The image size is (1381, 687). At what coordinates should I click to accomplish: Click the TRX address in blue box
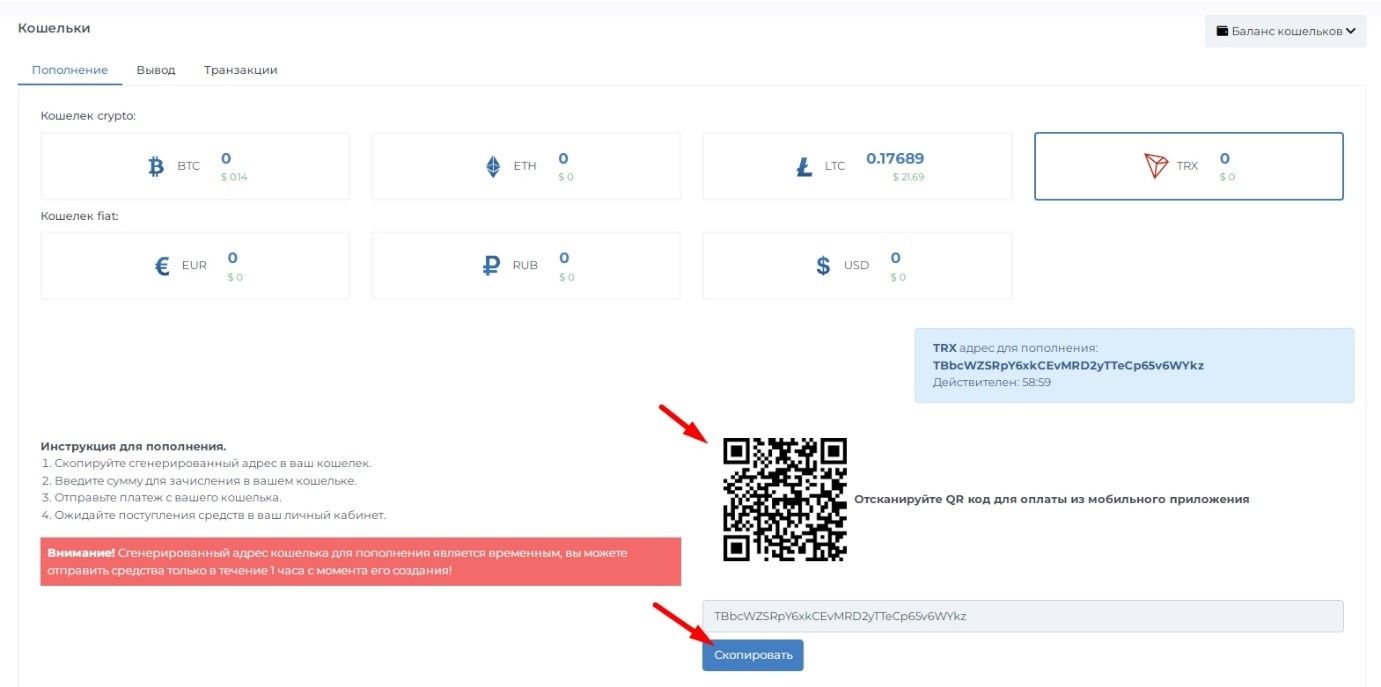[1067, 365]
